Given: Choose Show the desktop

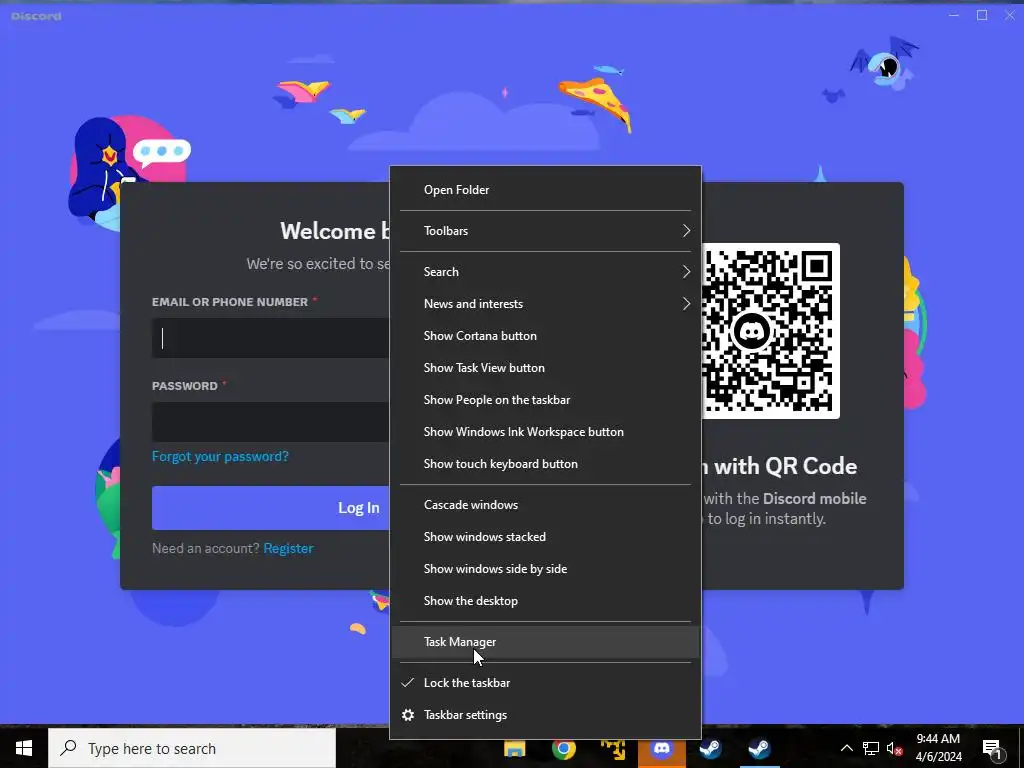Looking at the screenshot, I should [545, 601].
